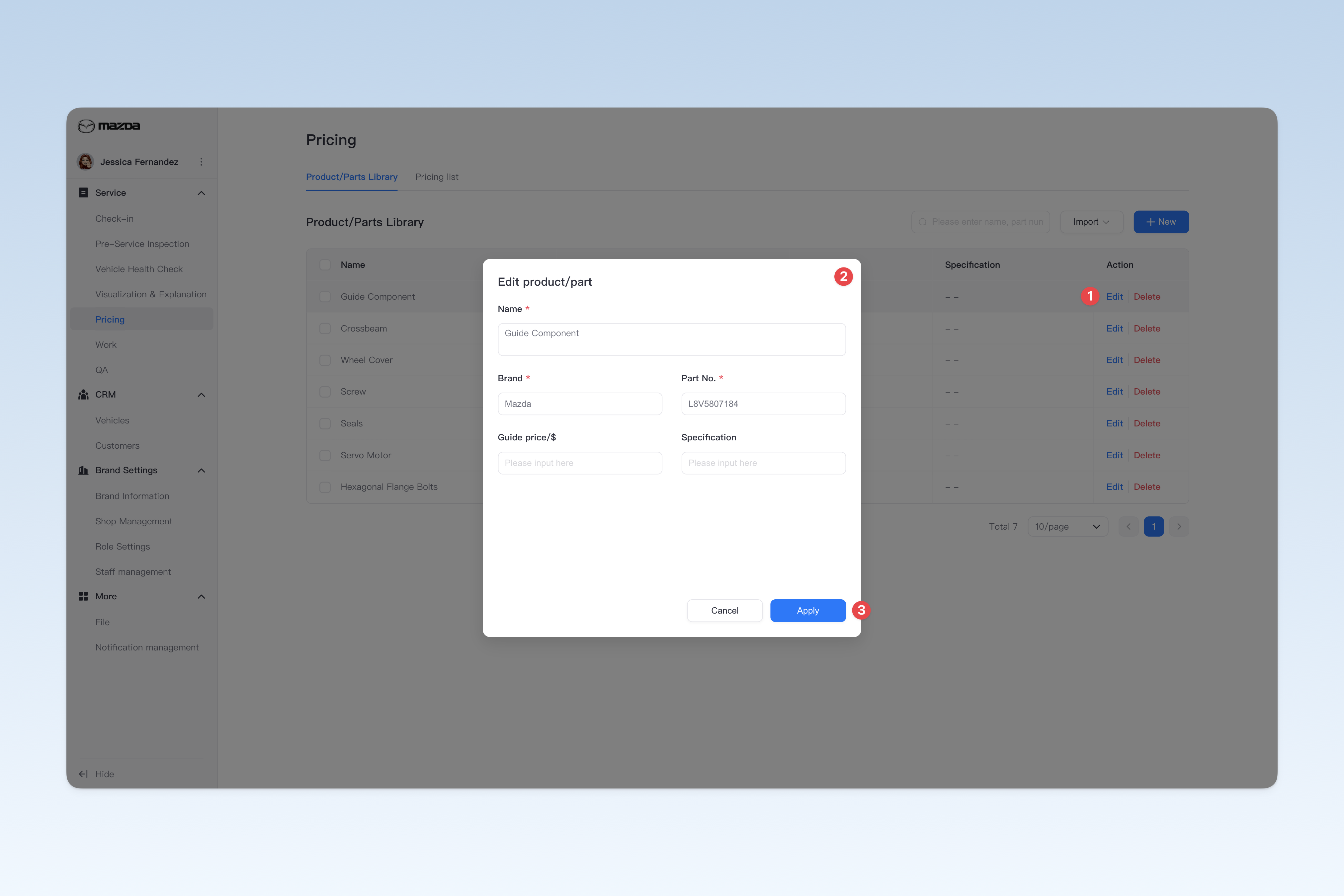Check the Guide Component row checkbox
1344x896 pixels.
(x=325, y=297)
